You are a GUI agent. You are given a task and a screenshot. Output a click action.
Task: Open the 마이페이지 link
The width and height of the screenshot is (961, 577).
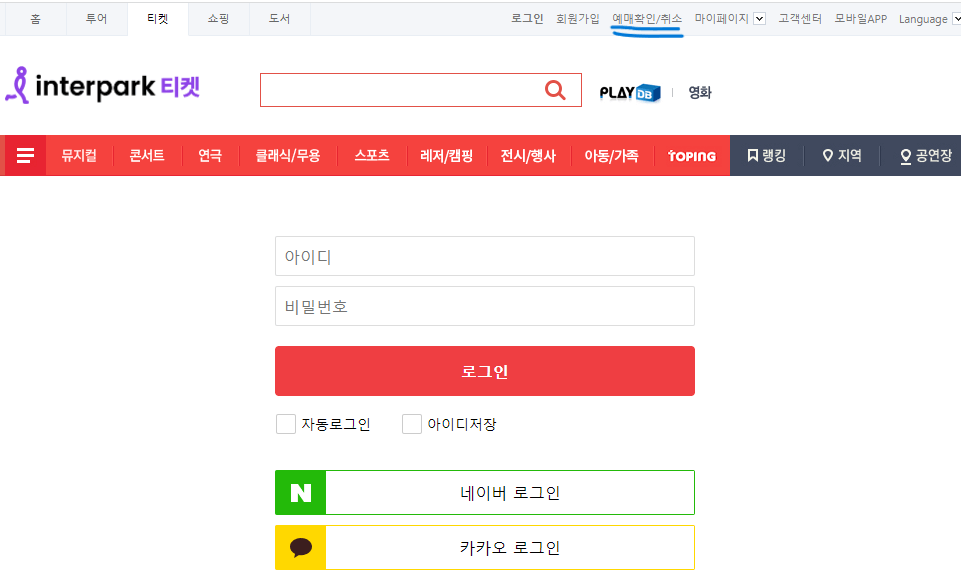pos(721,18)
